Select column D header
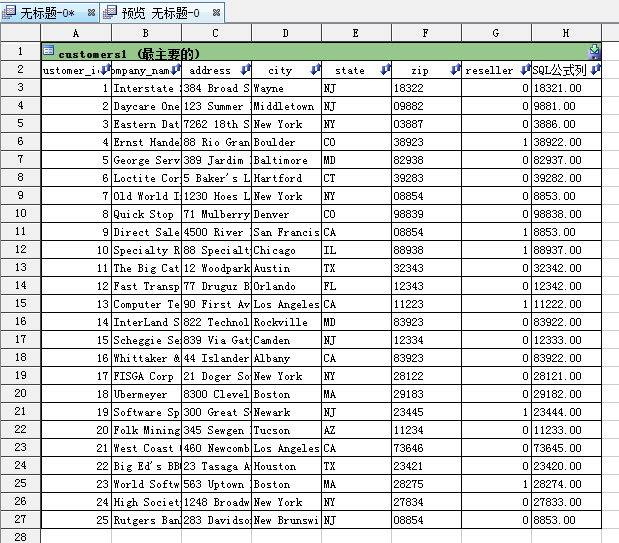619x543 pixels. (x=286, y=33)
